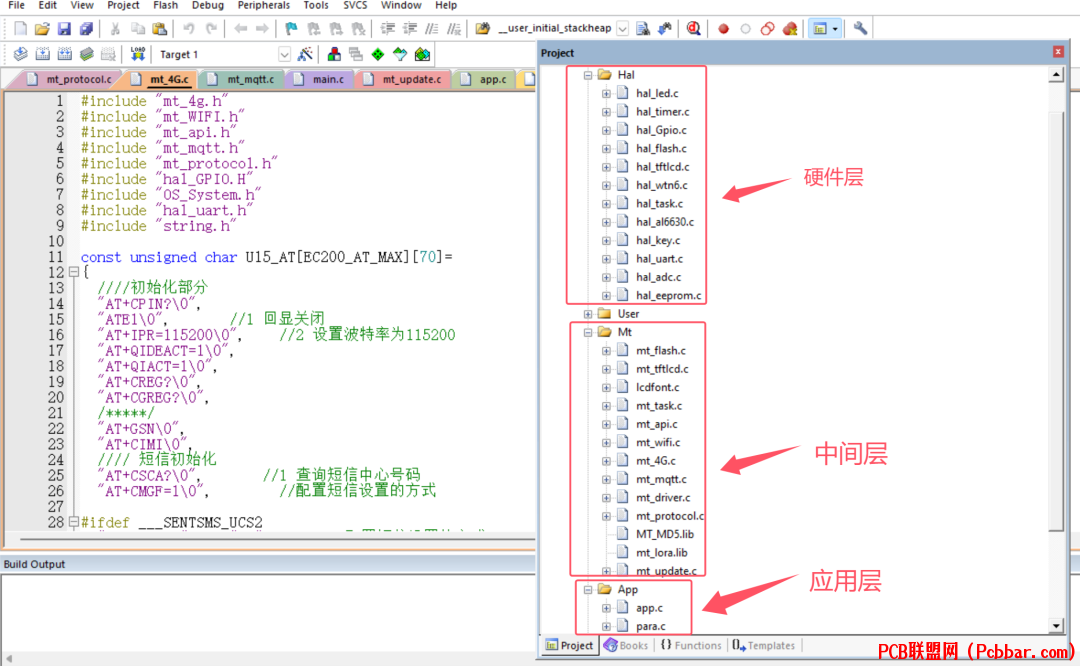The height and width of the screenshot is (666, 1080).
Task: Expand mt_4G.c dependencies
Action: pyautogui.click(x=606, y=461)
